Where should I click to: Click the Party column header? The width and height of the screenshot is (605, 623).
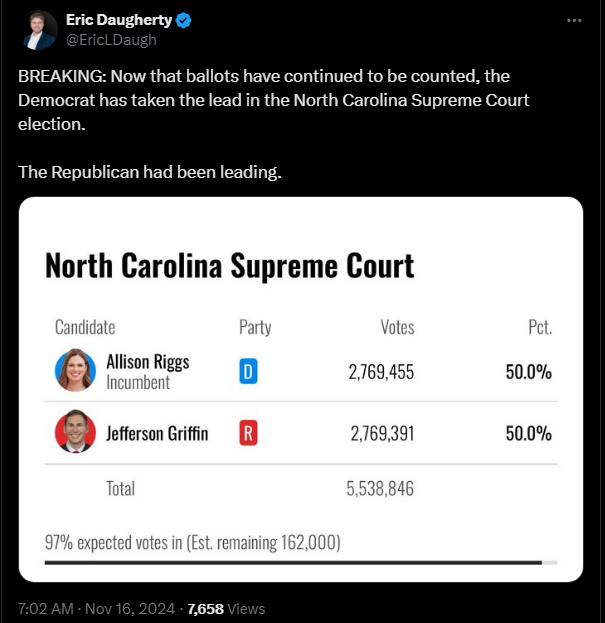point(255,327)
